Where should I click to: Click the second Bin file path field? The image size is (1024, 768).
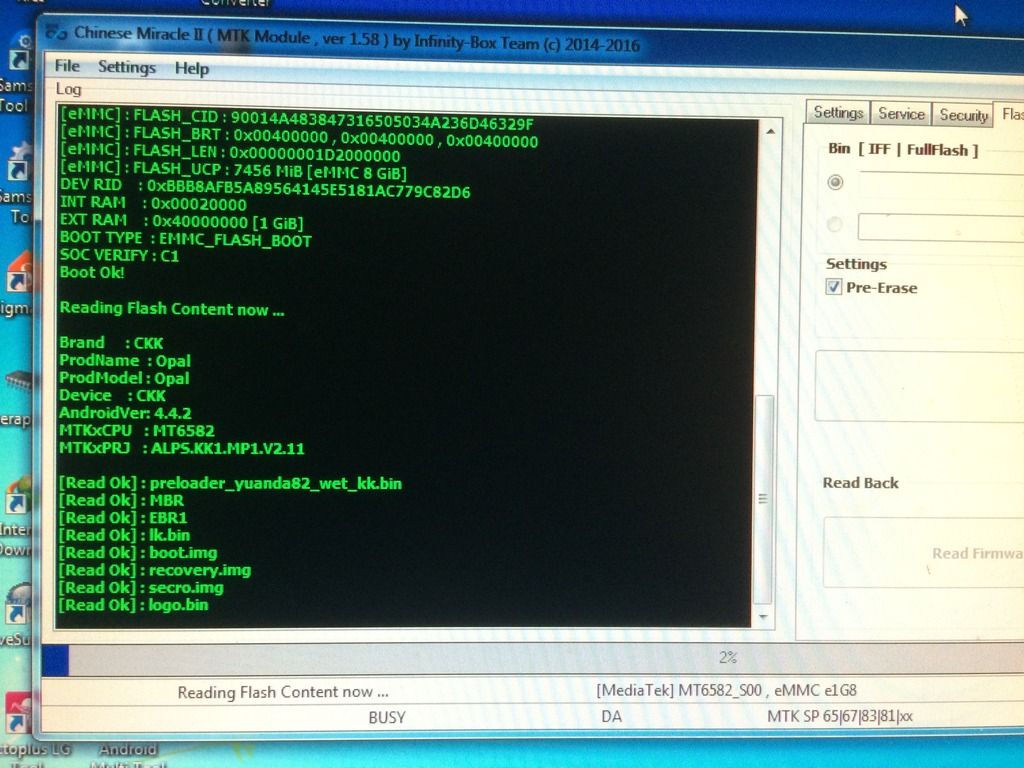point(941,228)
